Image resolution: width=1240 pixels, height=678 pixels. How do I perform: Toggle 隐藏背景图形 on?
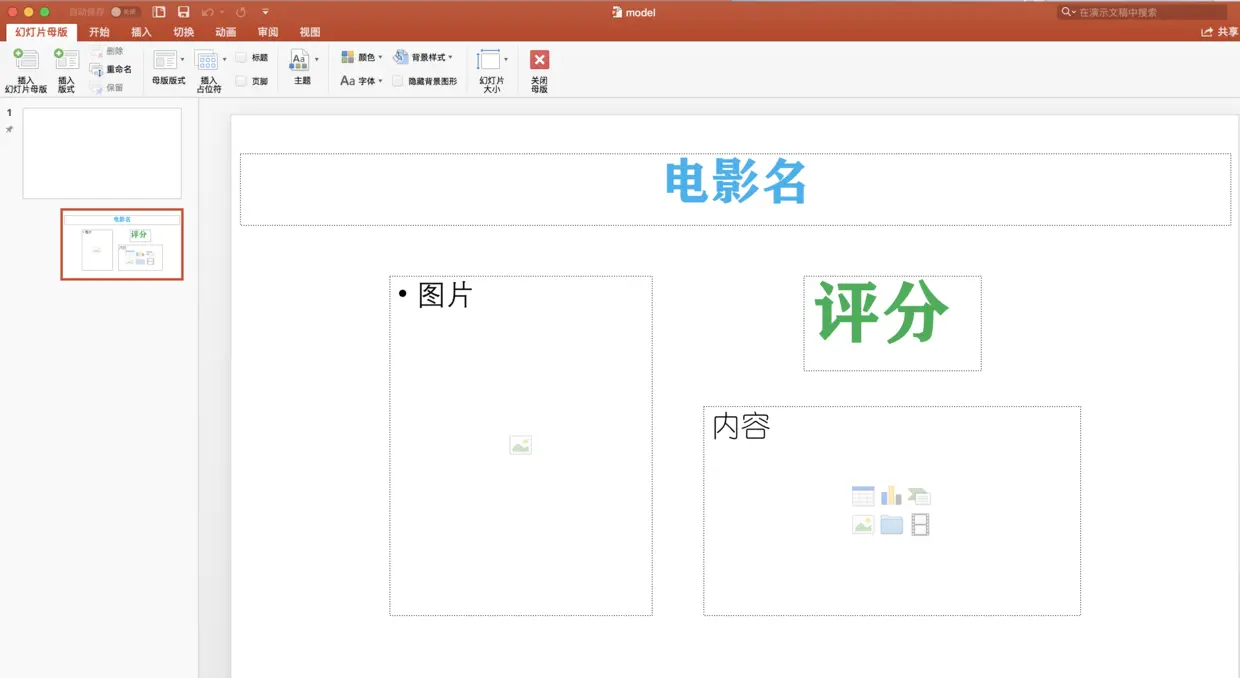398,80
